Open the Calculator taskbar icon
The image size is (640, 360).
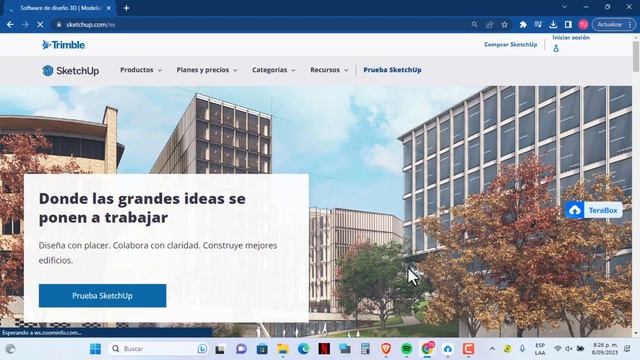click(365, 349)
